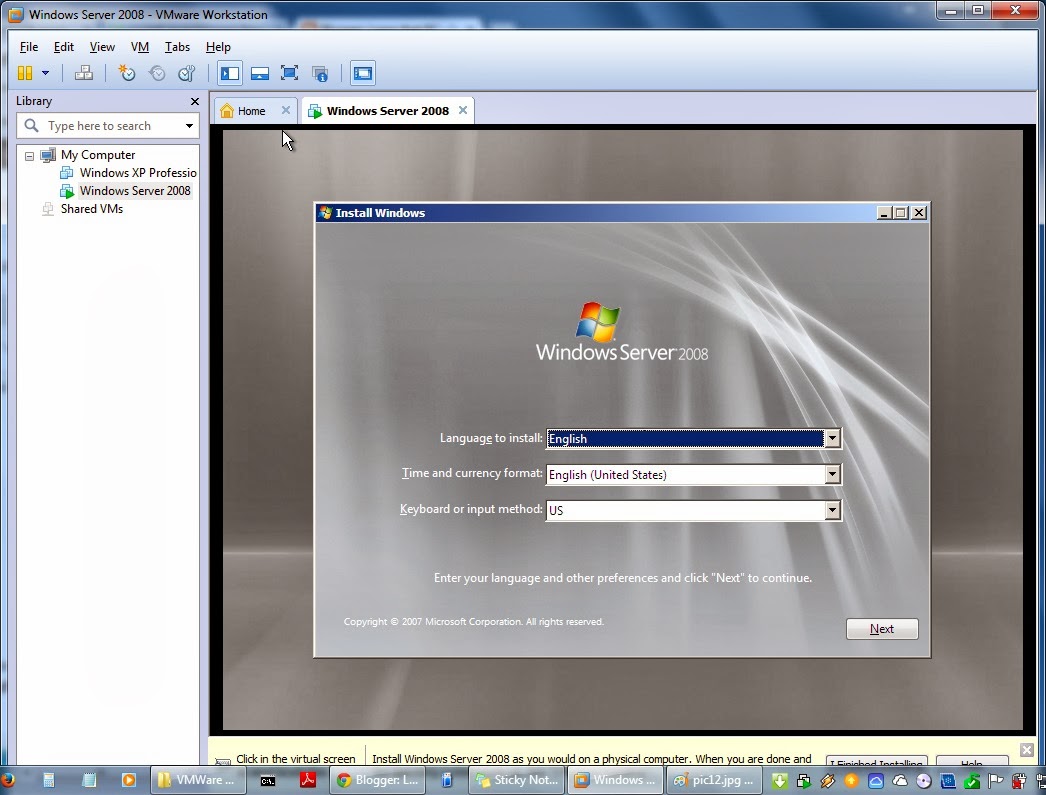Click the yellow Suspend VM toolbar button
Screen dimensions: 1046x795
pos(25,73)
